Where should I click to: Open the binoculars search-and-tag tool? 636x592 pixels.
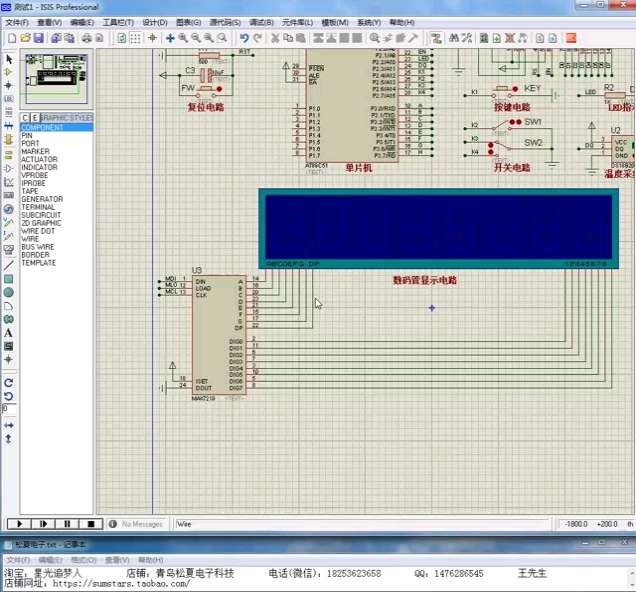[454, 38]
